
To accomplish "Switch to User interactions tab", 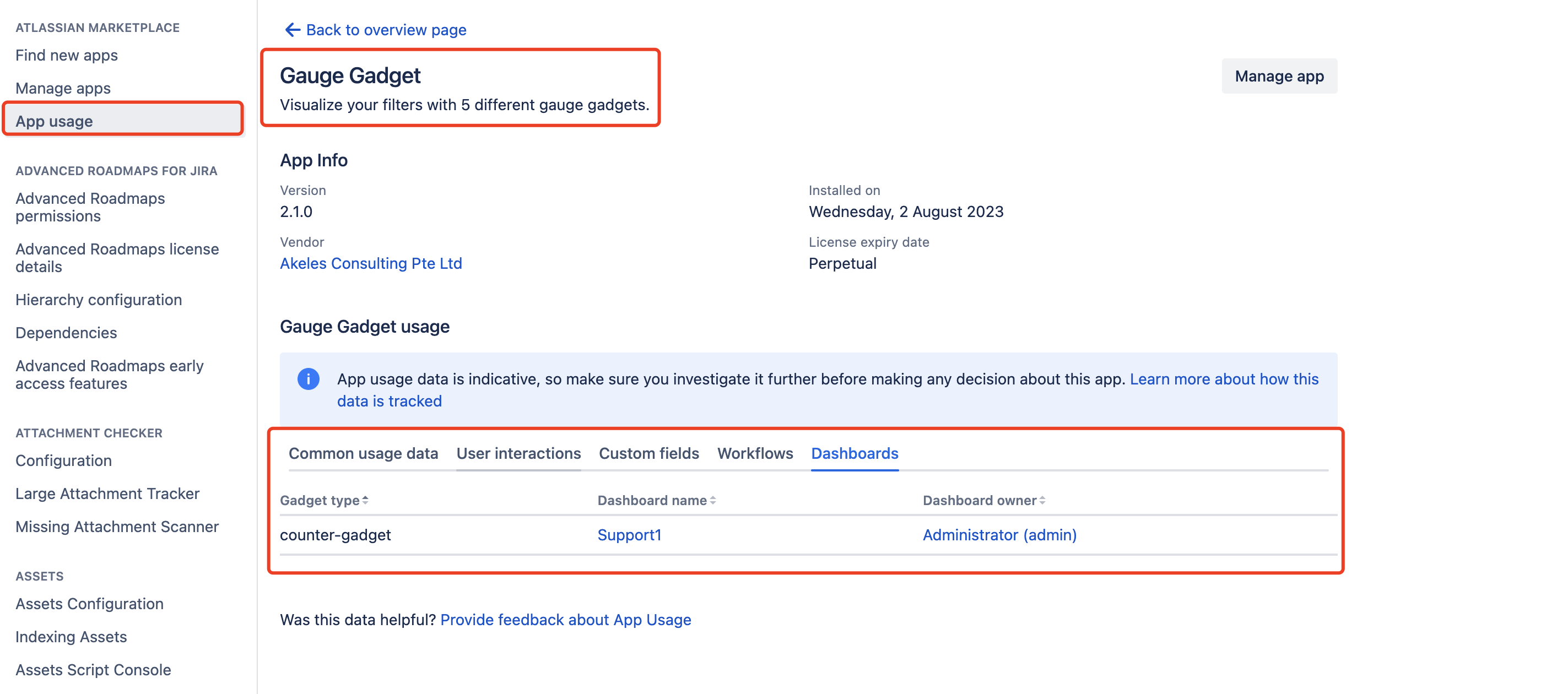I will coord(518,453).
